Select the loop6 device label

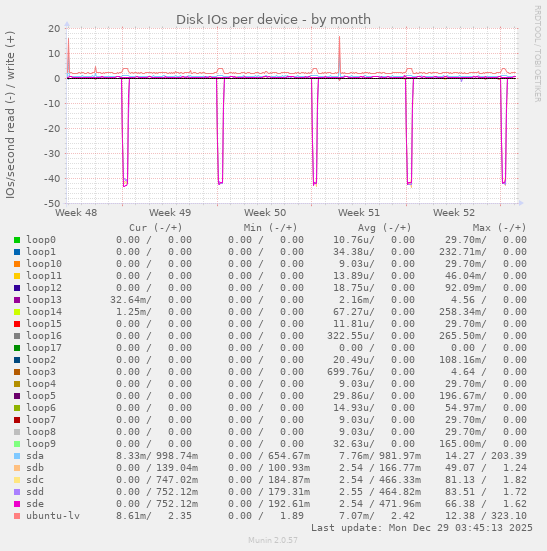[x=41, y=408]
